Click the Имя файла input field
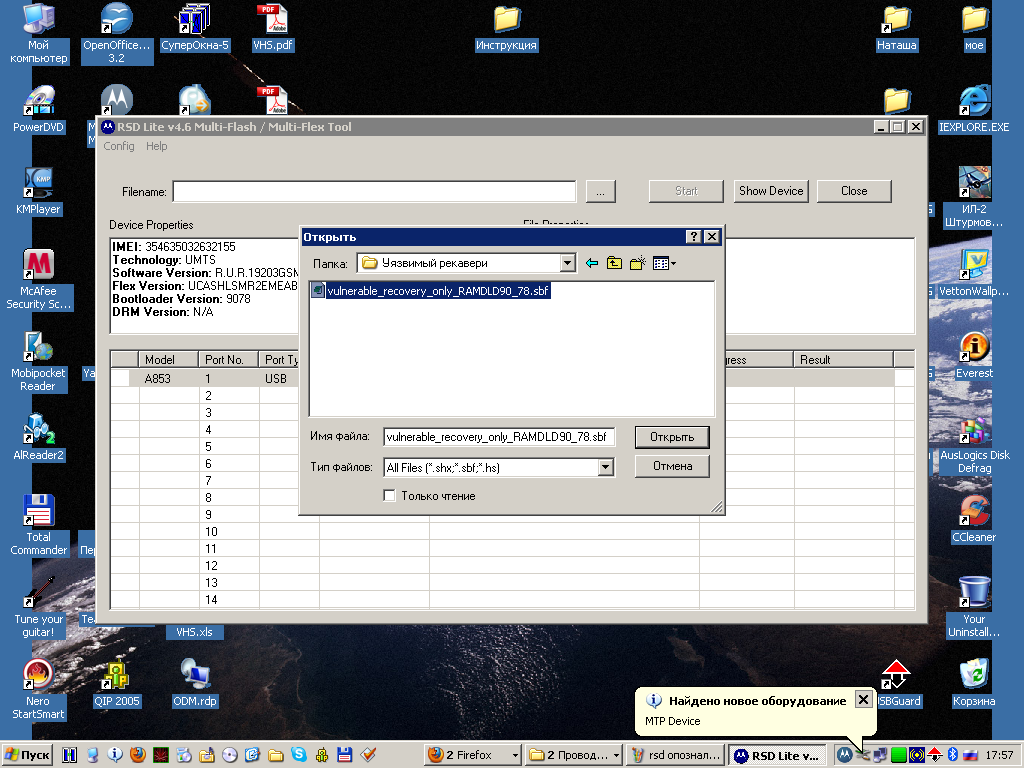The width and height of the screenshot is (1024, 768). tap(499, 437)
